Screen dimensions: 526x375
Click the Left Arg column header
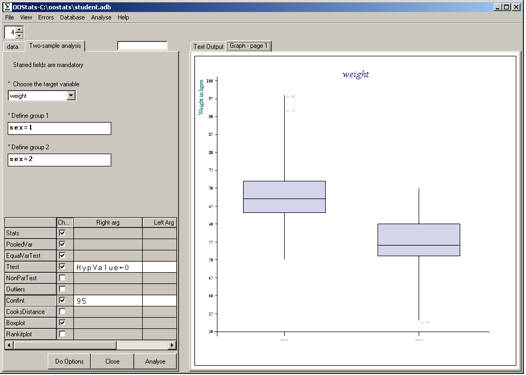tap(160, 222)
